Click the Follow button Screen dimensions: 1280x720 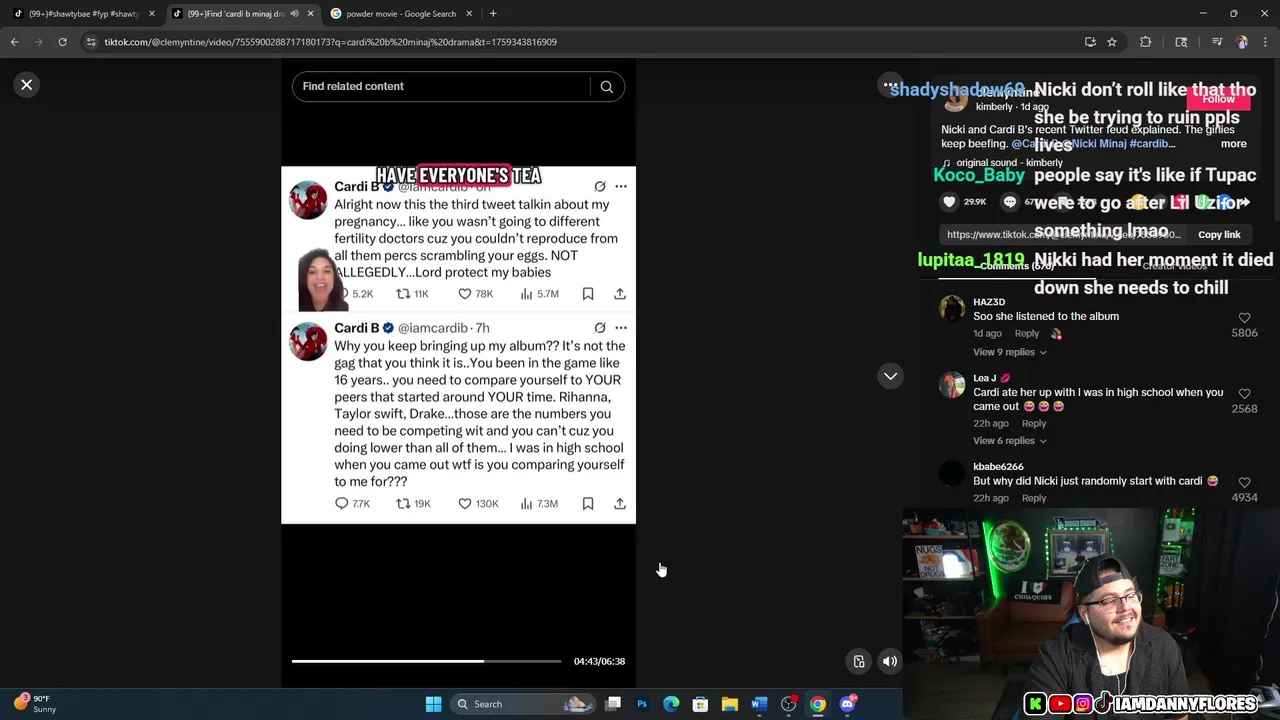click(x=1218, y=99)
